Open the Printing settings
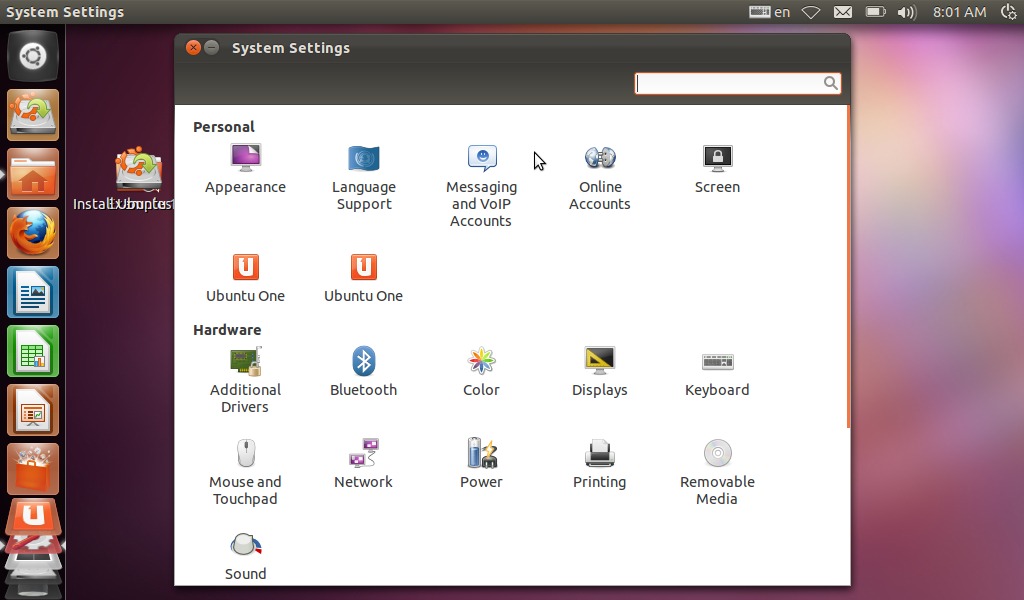Screen dimensions: 1024x600 tap(600, 464)
